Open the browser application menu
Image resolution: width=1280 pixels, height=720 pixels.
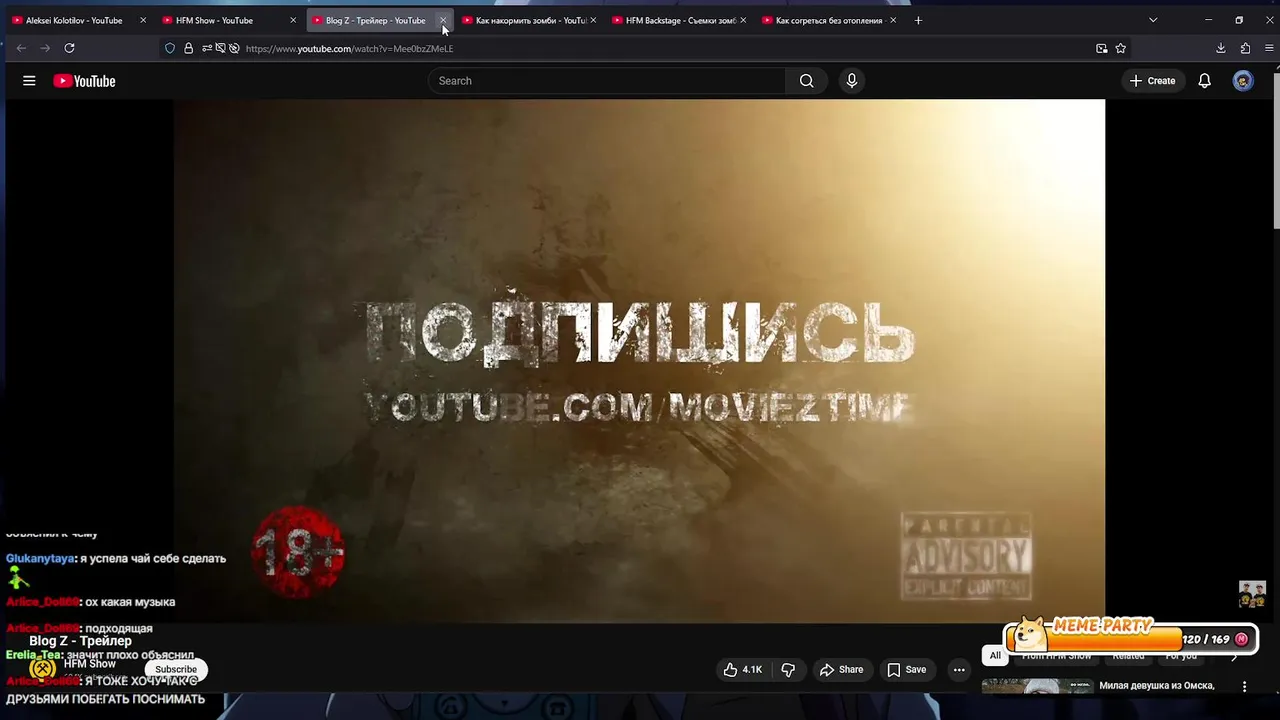click(1268, 48)
